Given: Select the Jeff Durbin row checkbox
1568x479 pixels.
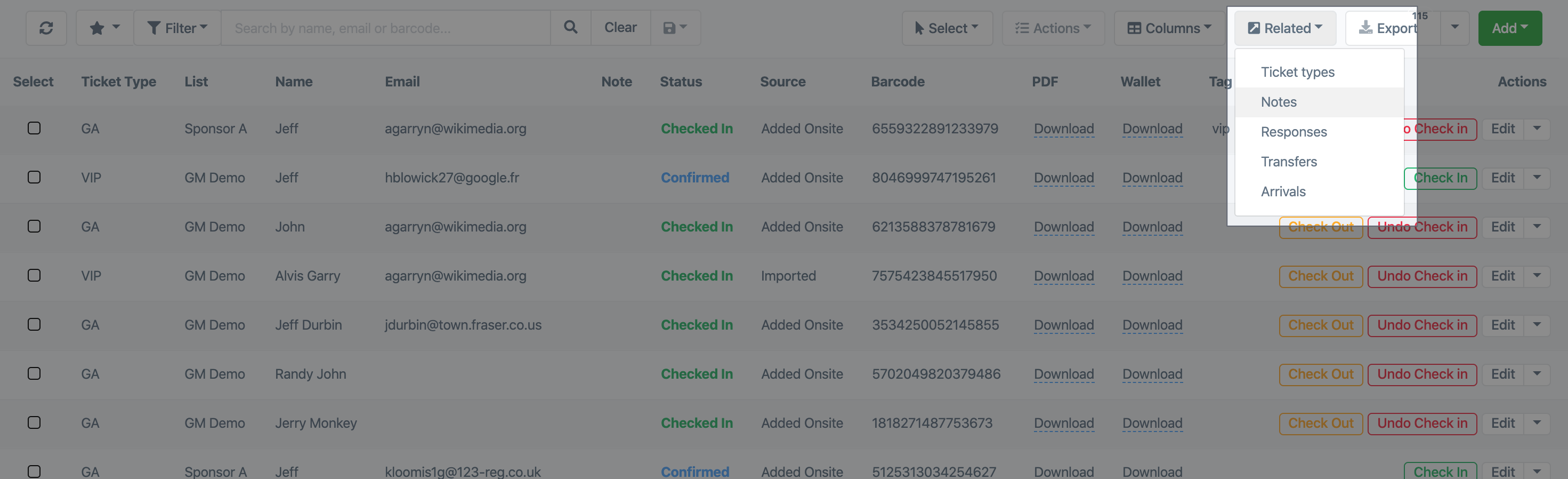Looking at the screenshot, I should [x=34, y=325].
